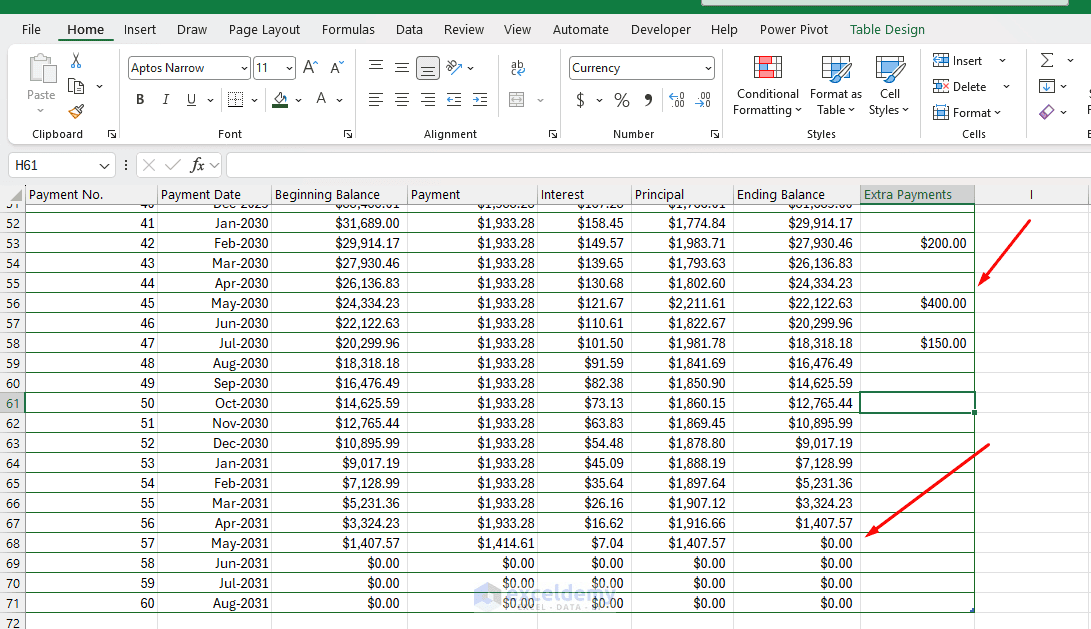Select the Format Painter brush

[x=76, y=111]
